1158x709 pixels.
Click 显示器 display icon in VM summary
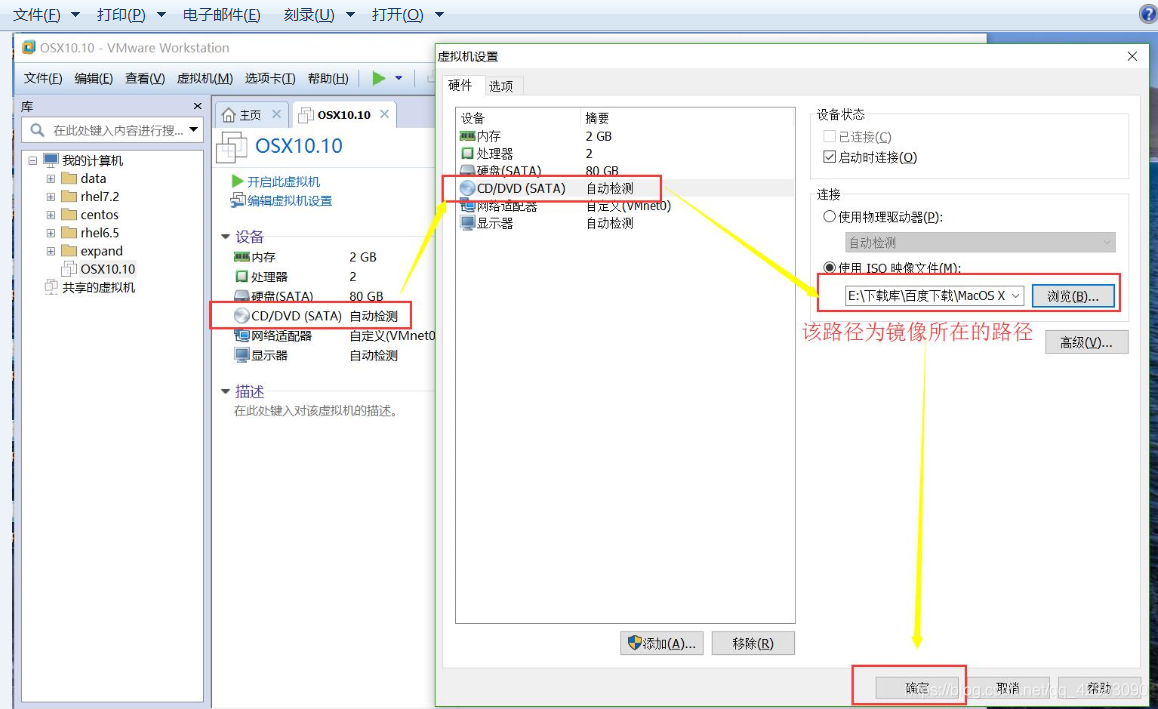click(241, 354)
